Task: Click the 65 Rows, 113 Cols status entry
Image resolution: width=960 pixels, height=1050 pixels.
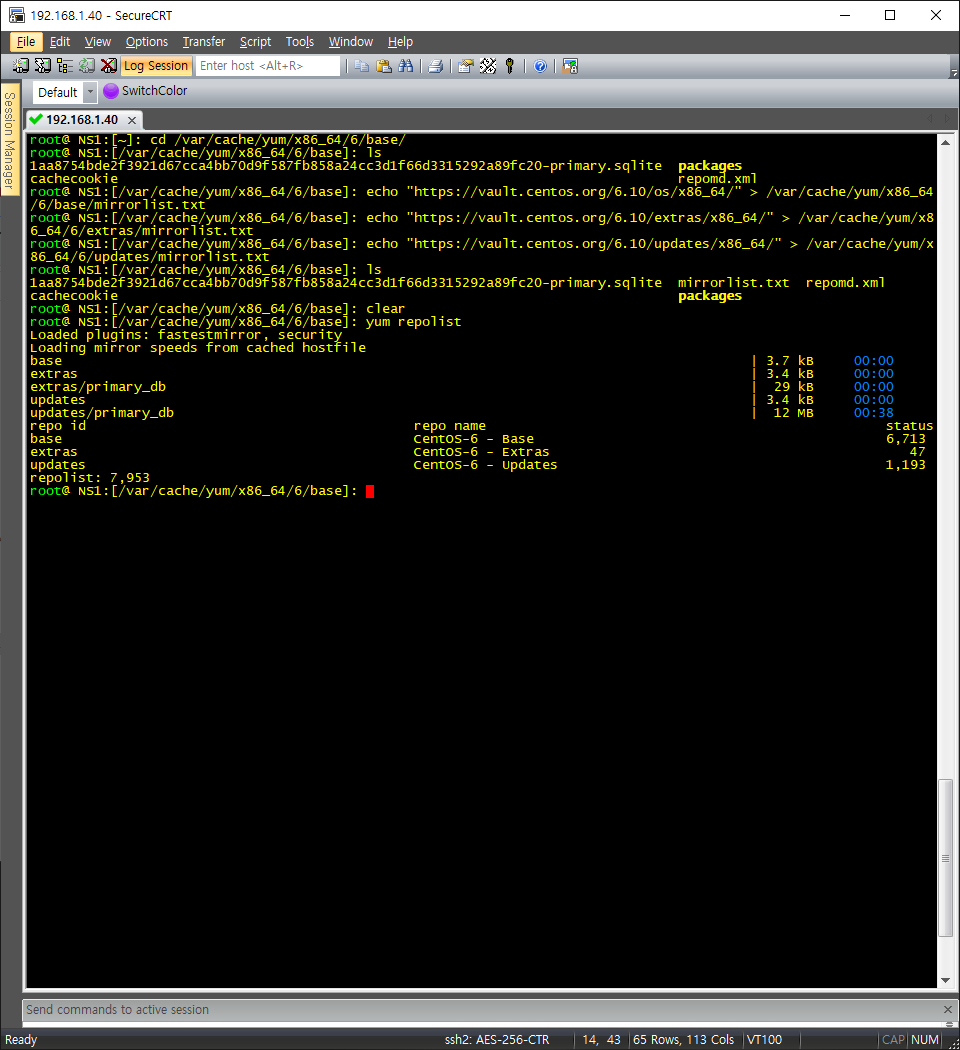Action: (x=684, y=1039)
